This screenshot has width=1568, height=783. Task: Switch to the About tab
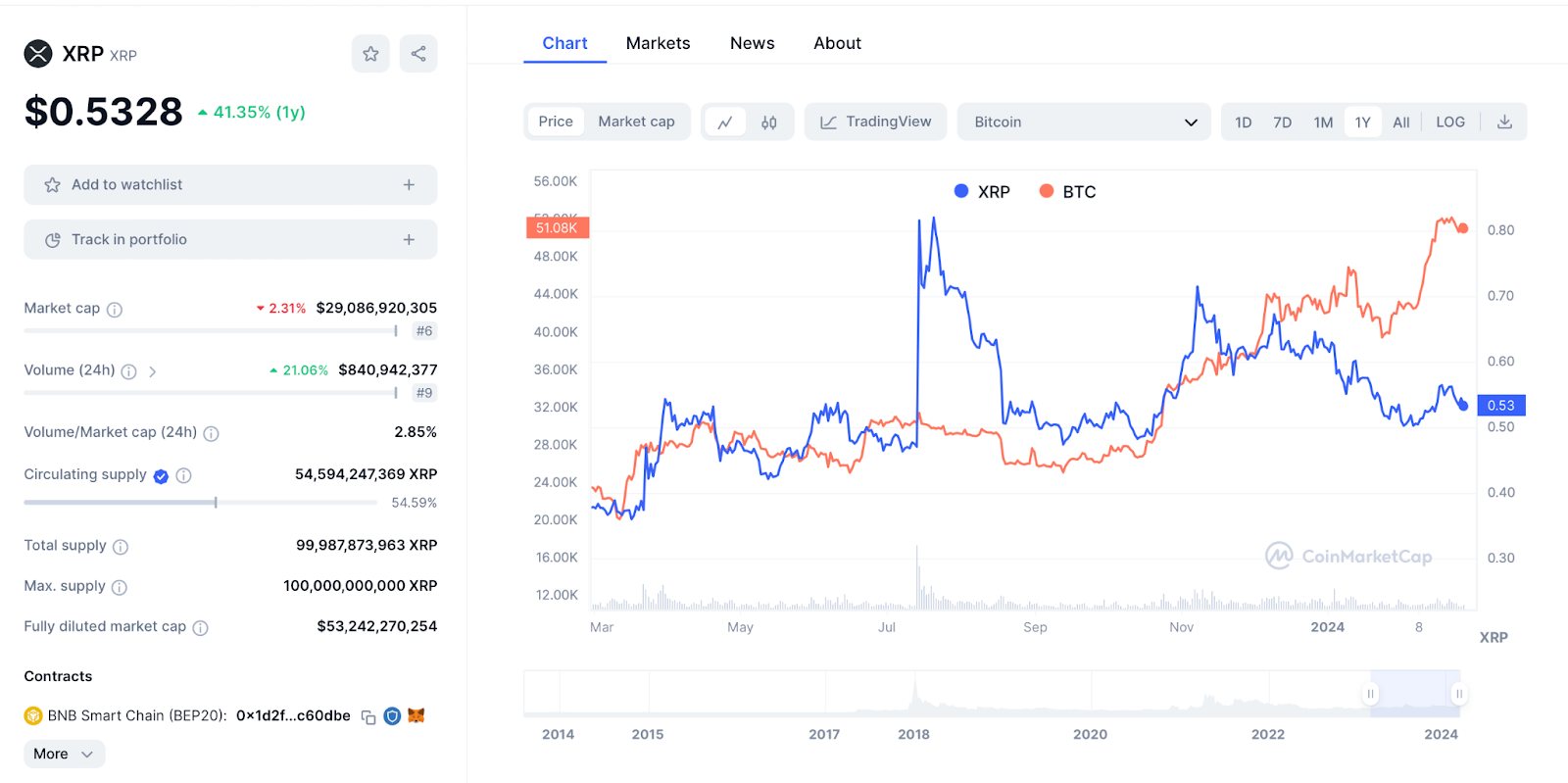[837, 43]
